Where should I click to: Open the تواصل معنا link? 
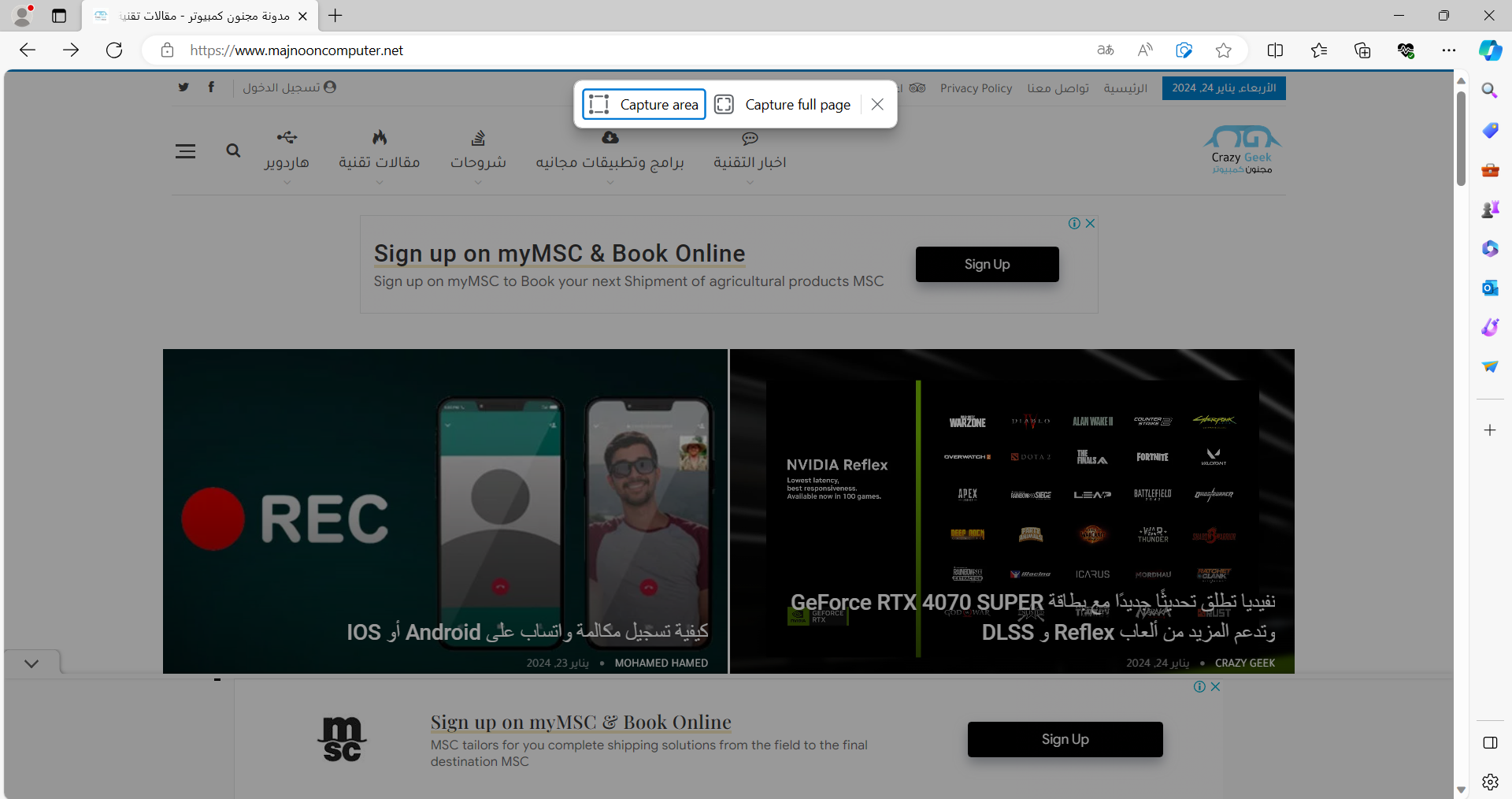pos(1058,88)
